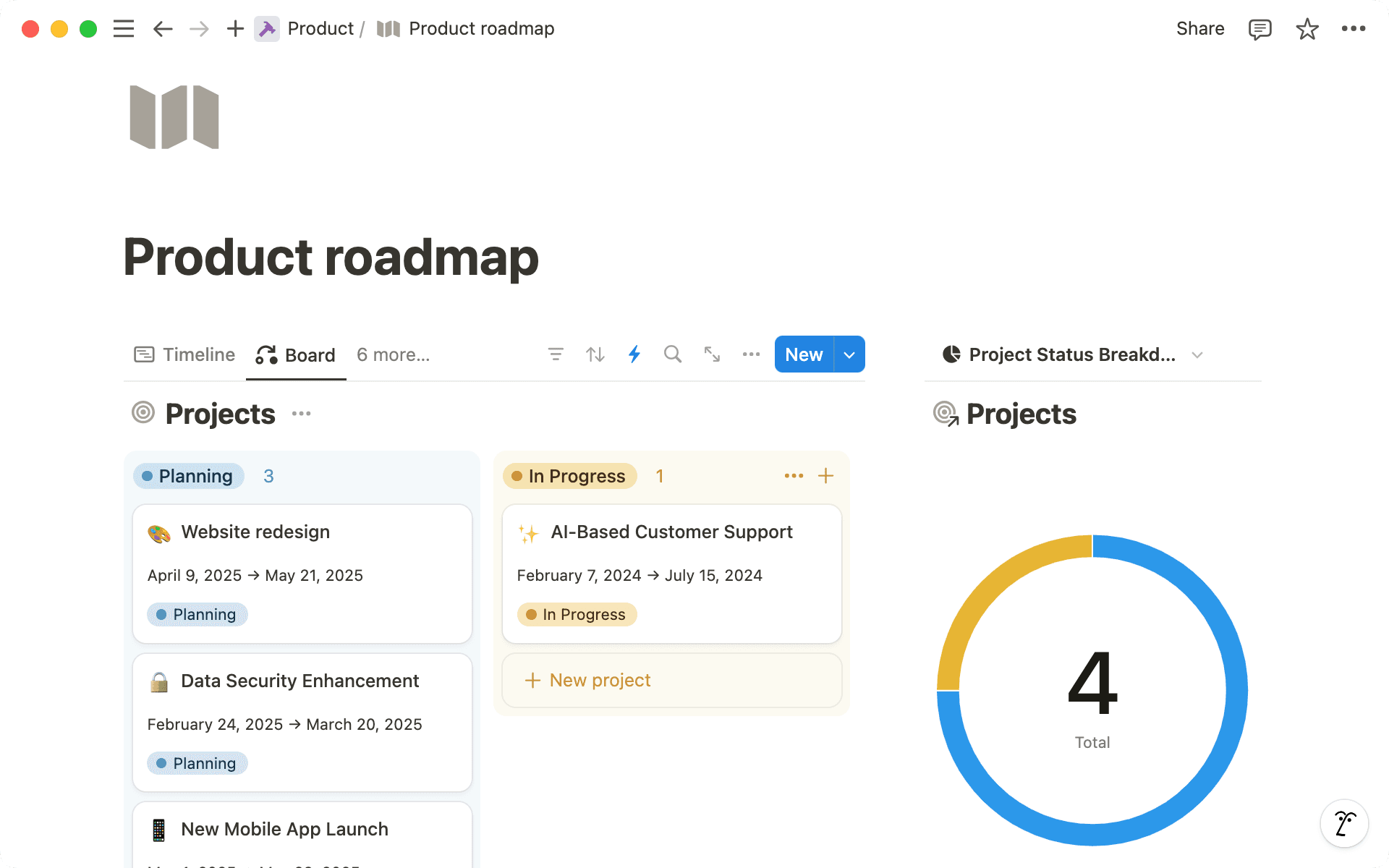Screen dimensions: 1389x868
Task: Expand the Project Status Breakdown chart selector
Action: (1197, 354)
